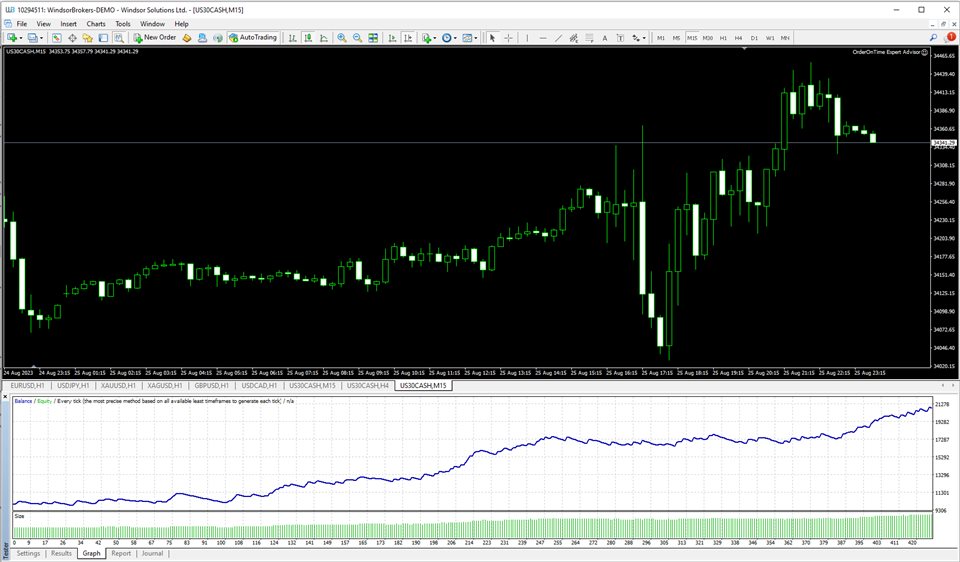Image resolution: width=960 pixels, height=562 pixels.
Task: Click the Zoom Out magnifier icon
Action: point(357,38)
